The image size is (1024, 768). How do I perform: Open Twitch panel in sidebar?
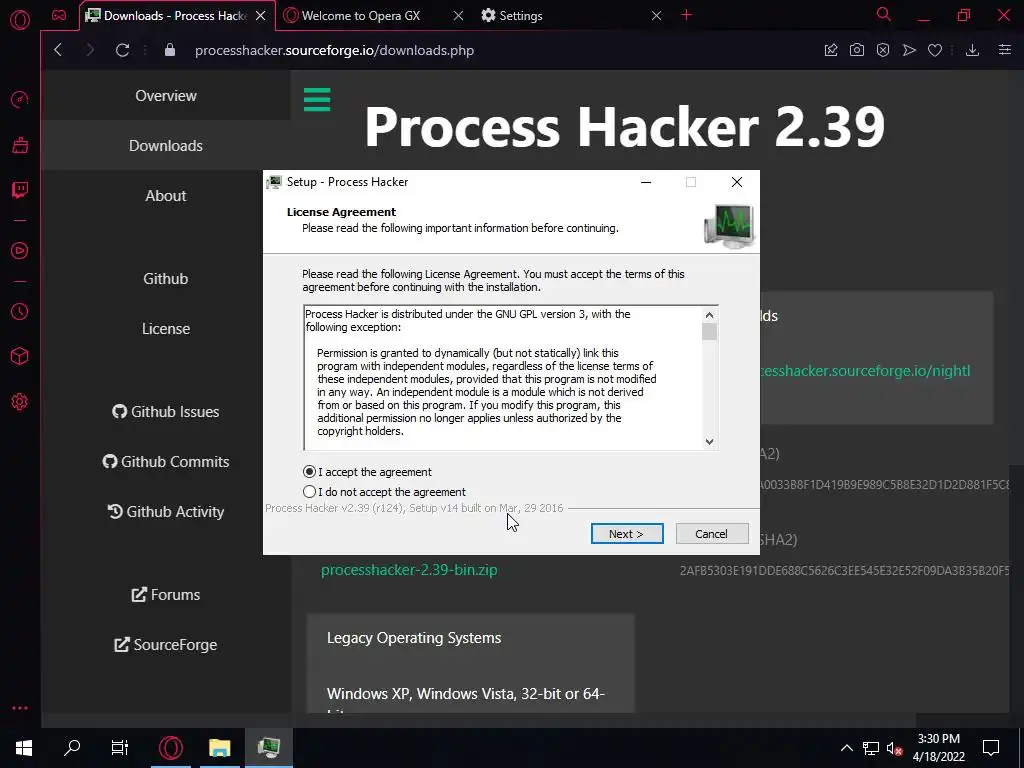(20, 190)
